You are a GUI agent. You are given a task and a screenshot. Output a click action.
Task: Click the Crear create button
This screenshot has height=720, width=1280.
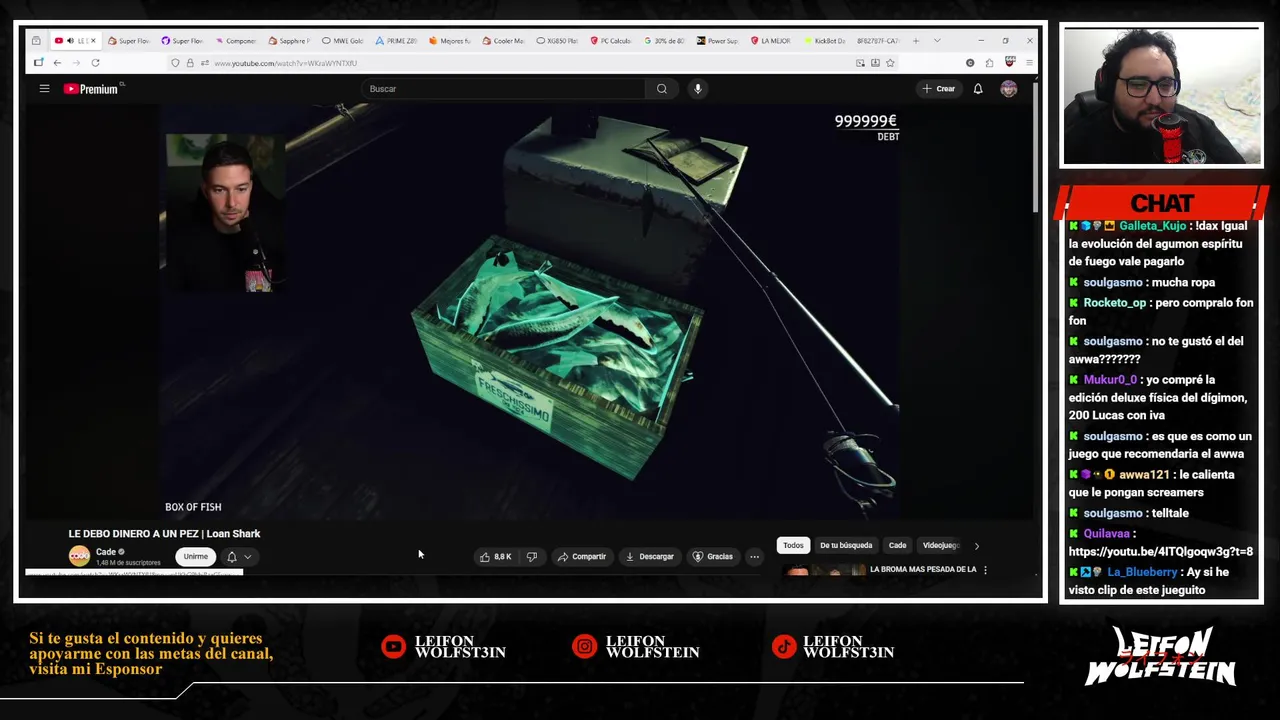(939, 89)
